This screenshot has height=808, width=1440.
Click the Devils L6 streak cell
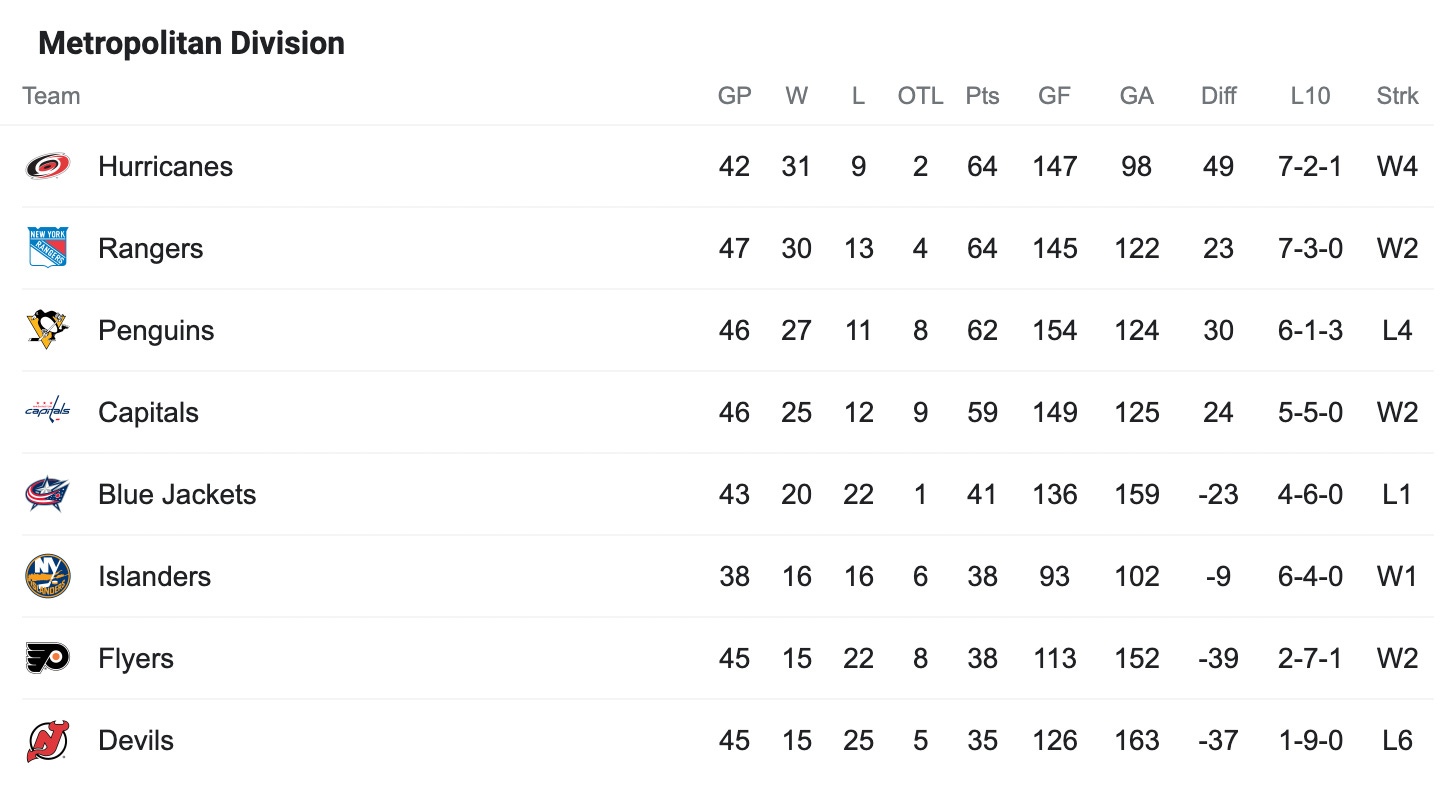coord(1397,741)
